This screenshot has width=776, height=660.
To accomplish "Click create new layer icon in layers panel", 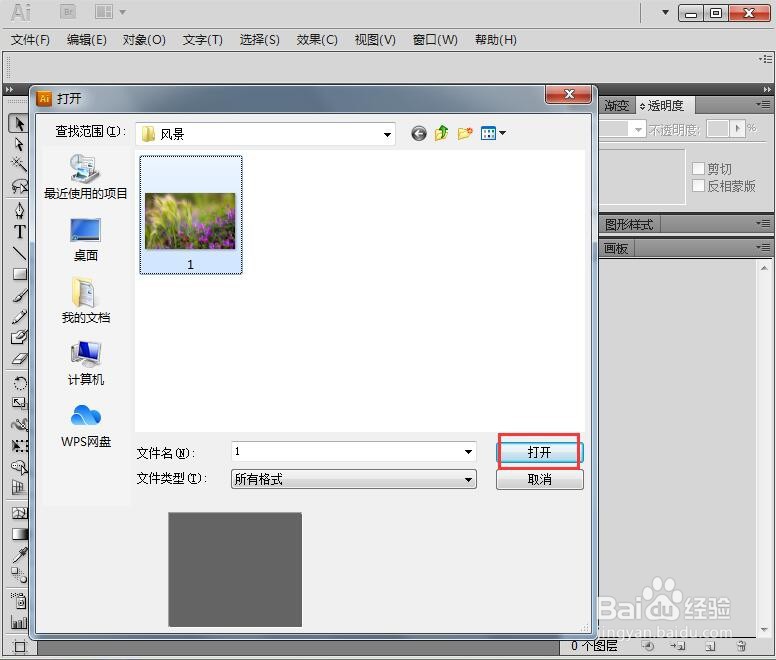I will (710, 645).
